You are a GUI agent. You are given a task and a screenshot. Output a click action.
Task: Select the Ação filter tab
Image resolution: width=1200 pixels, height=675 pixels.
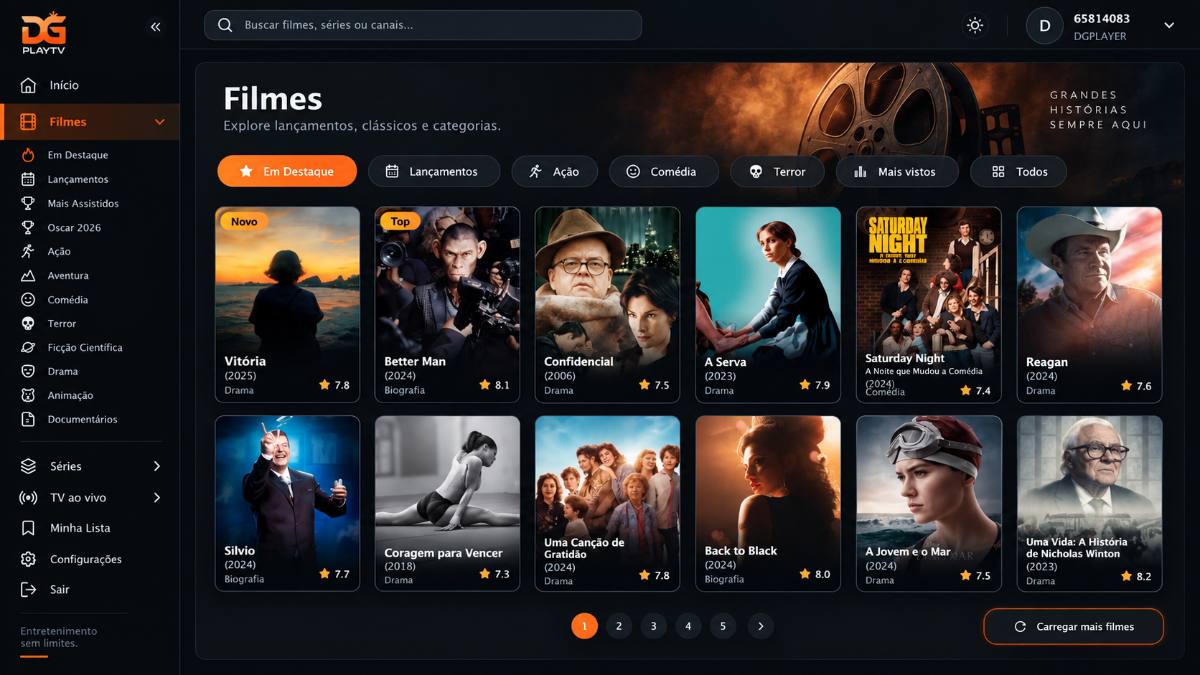coord(554,171)
